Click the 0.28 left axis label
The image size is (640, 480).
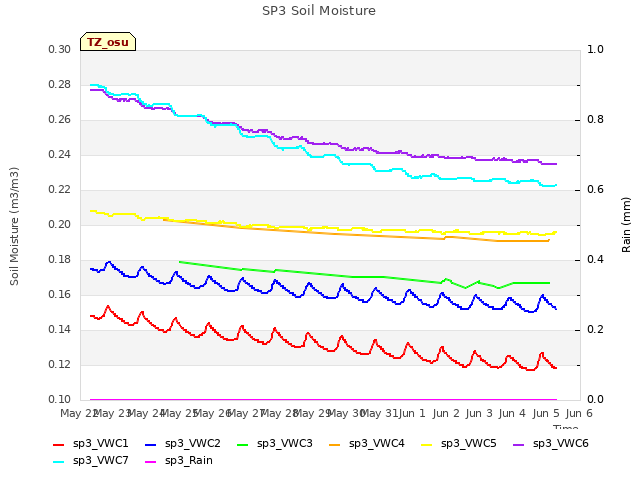[x=60, y=84]
